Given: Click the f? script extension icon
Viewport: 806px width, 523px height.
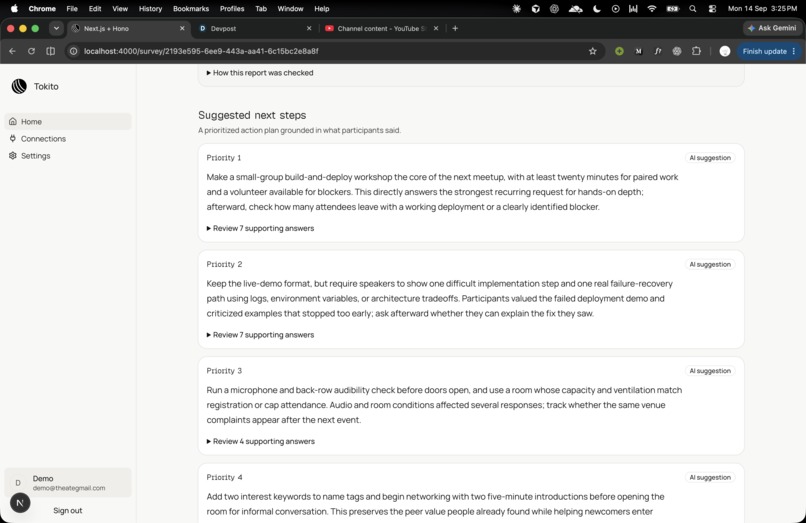Looking at the screenshot, I should [x=658, y=51].
